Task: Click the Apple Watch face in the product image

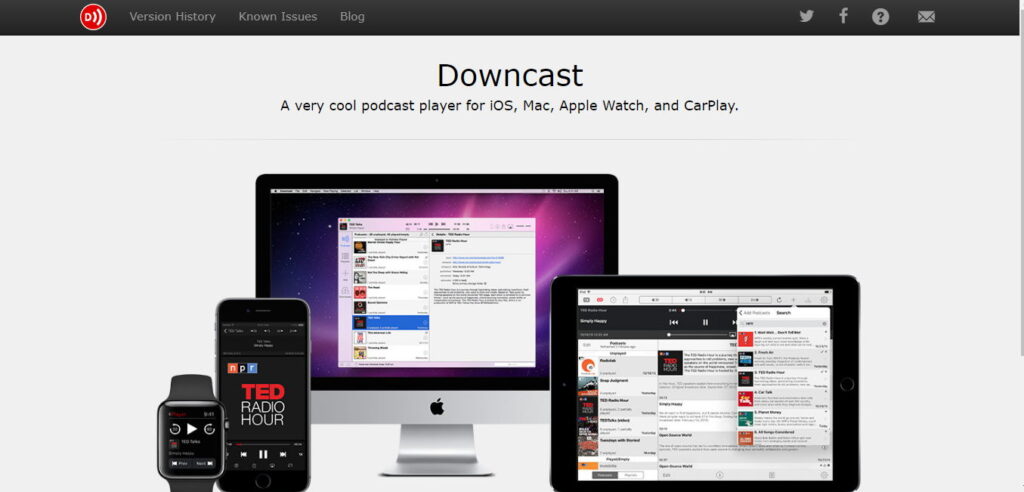Action: [x=191, y=439]
